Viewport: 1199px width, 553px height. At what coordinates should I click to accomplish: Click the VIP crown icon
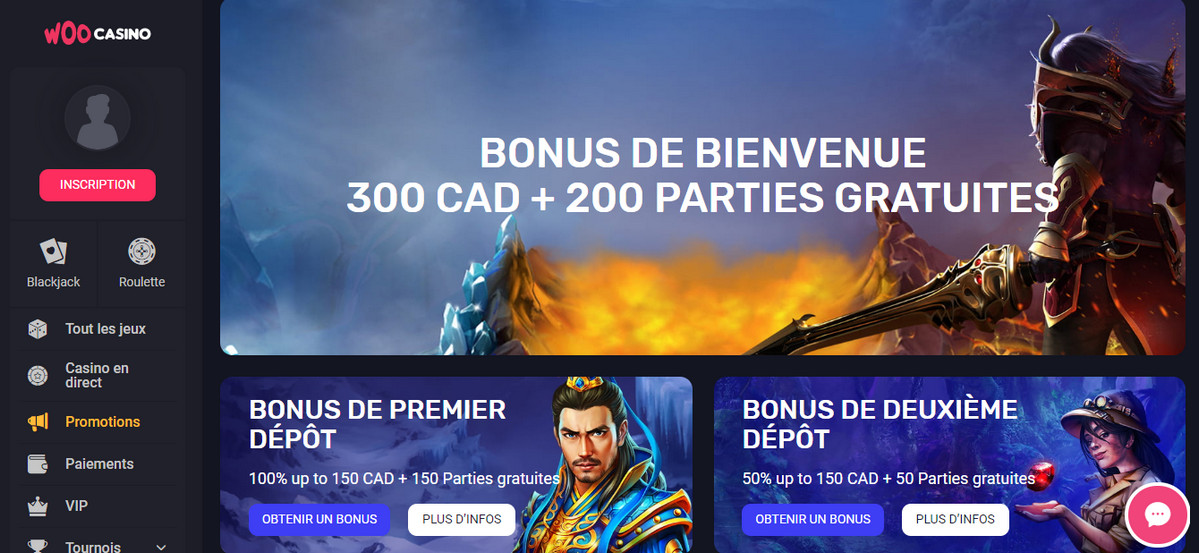tap(37, 506)
